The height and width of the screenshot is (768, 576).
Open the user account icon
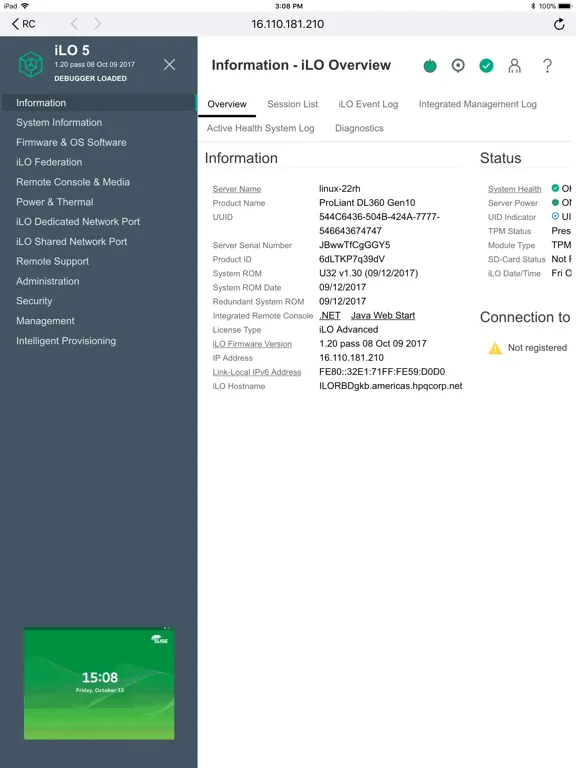514,65
